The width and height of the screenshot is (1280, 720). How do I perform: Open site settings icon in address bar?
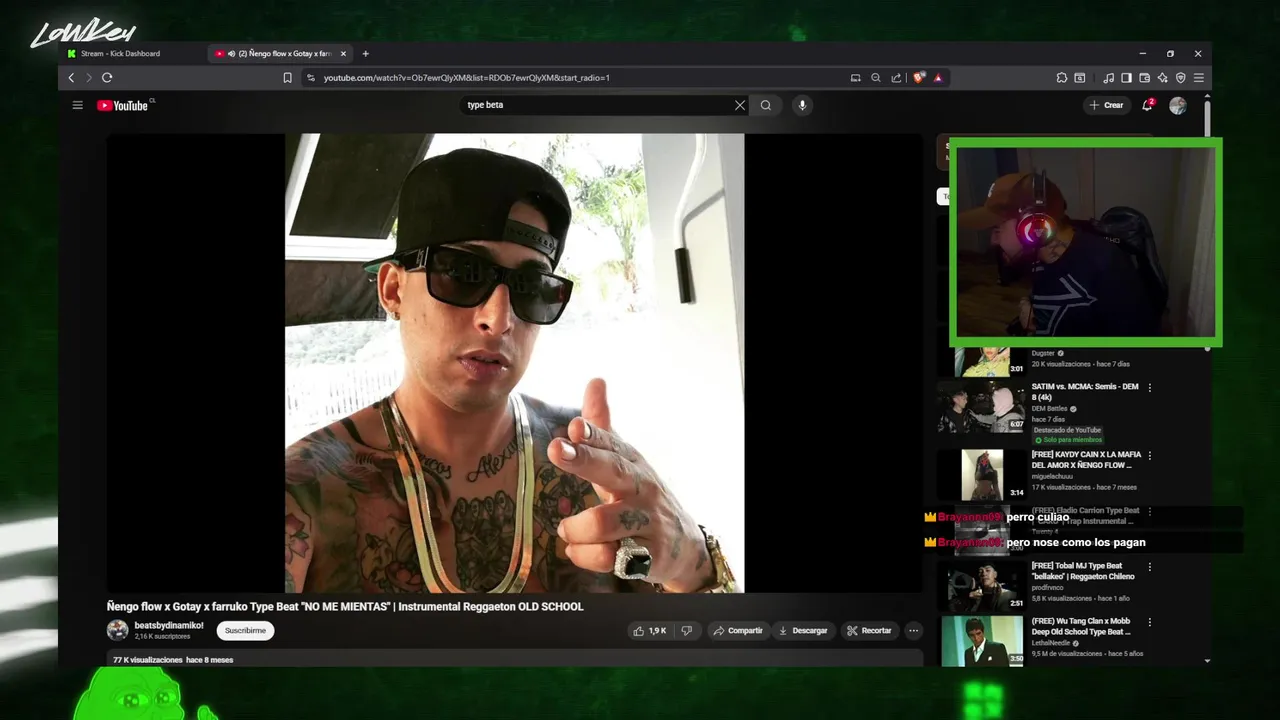tap(311, 78)
